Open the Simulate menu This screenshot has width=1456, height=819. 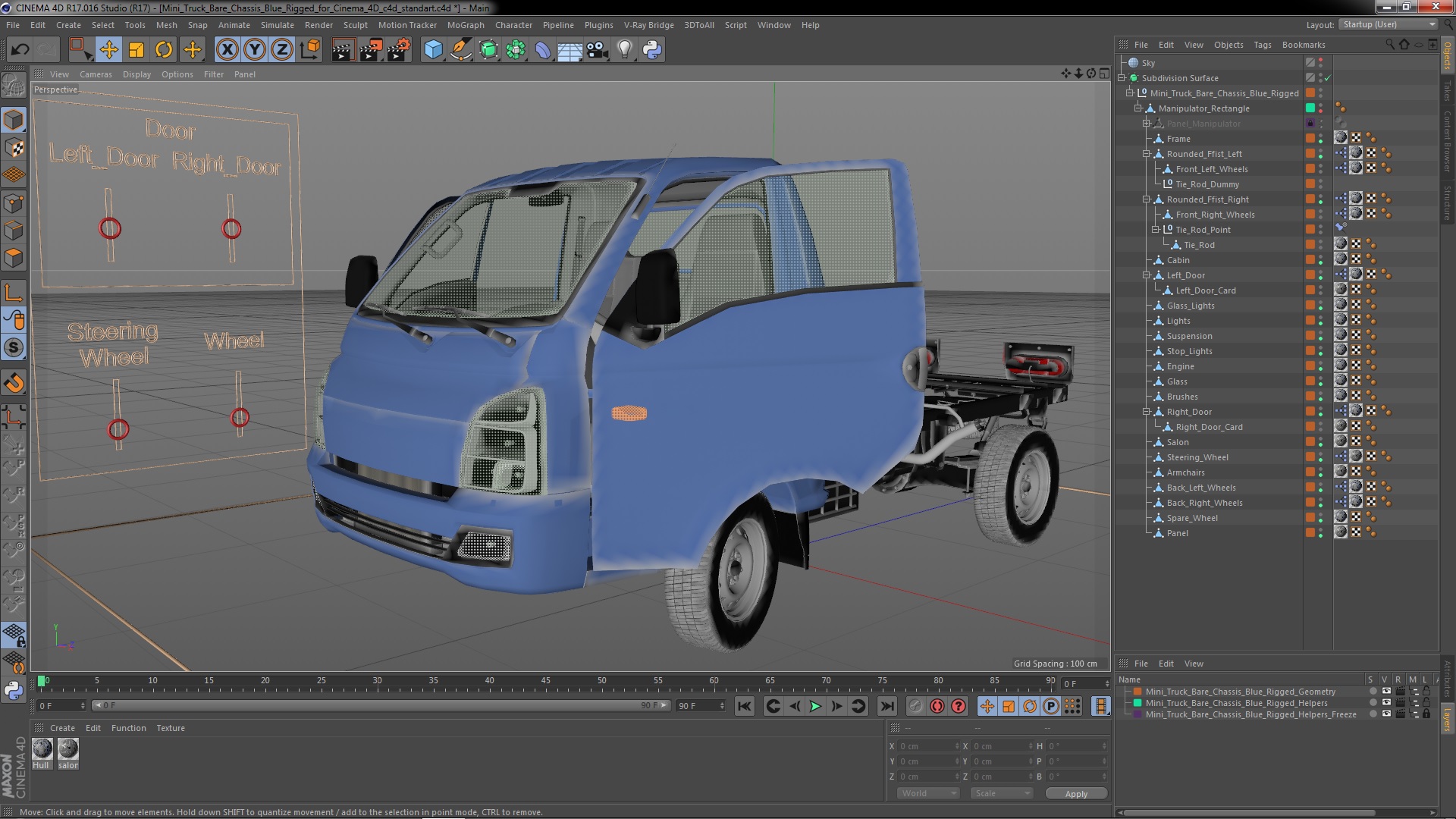click(x=277, y=25)
